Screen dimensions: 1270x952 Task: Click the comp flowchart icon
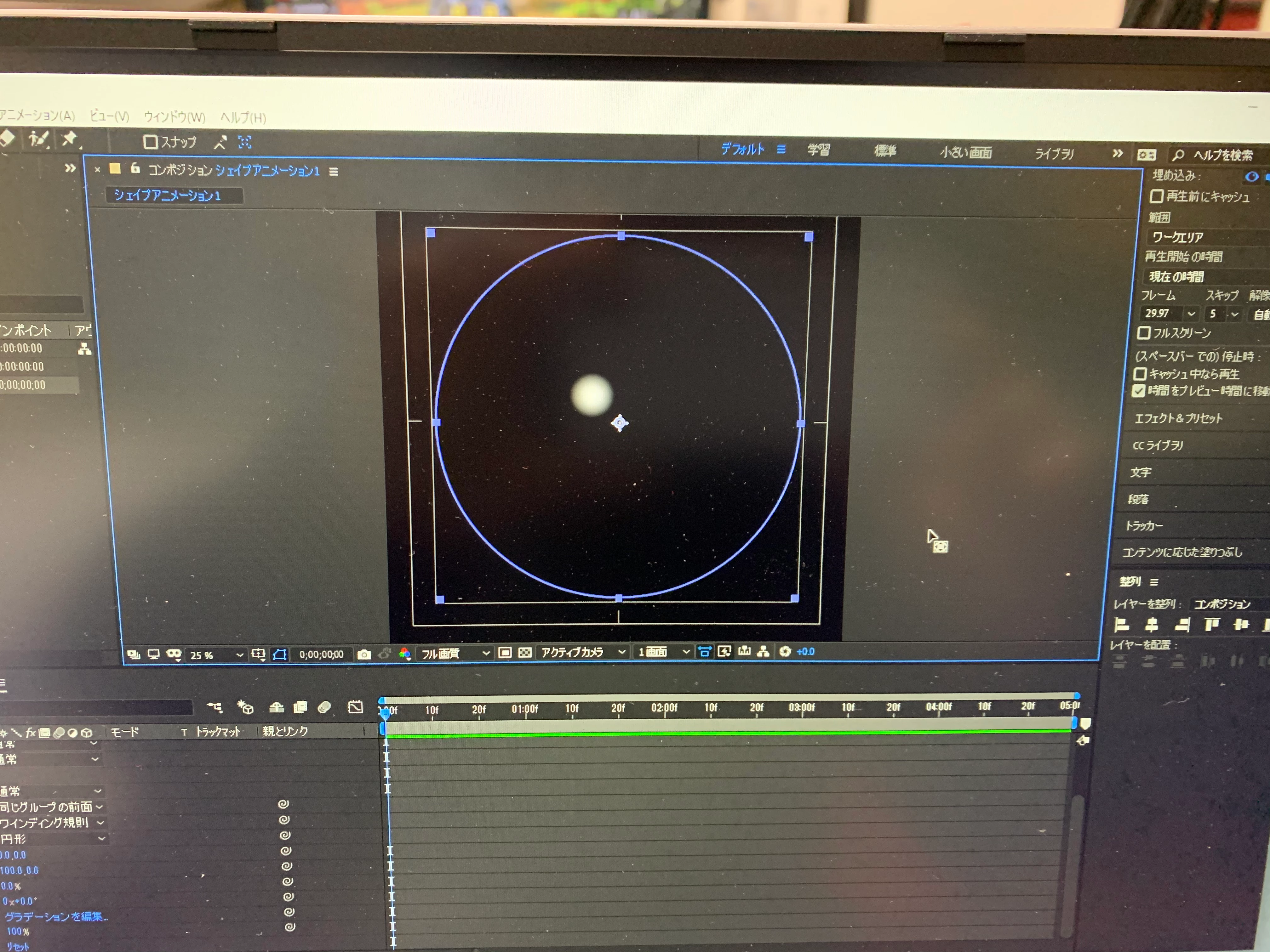pos(763,651)
